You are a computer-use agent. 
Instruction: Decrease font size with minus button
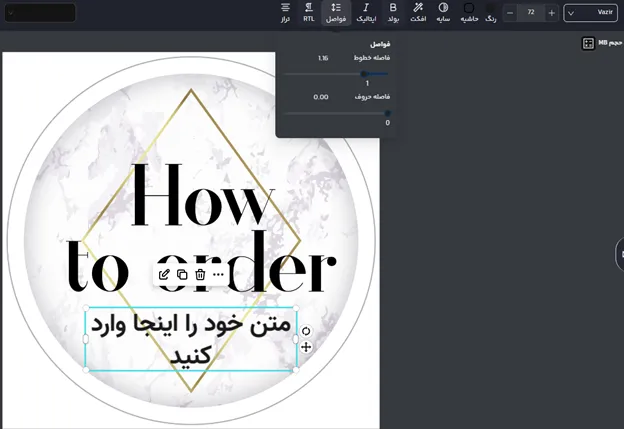pyautogui.click(x=510, y=13)
